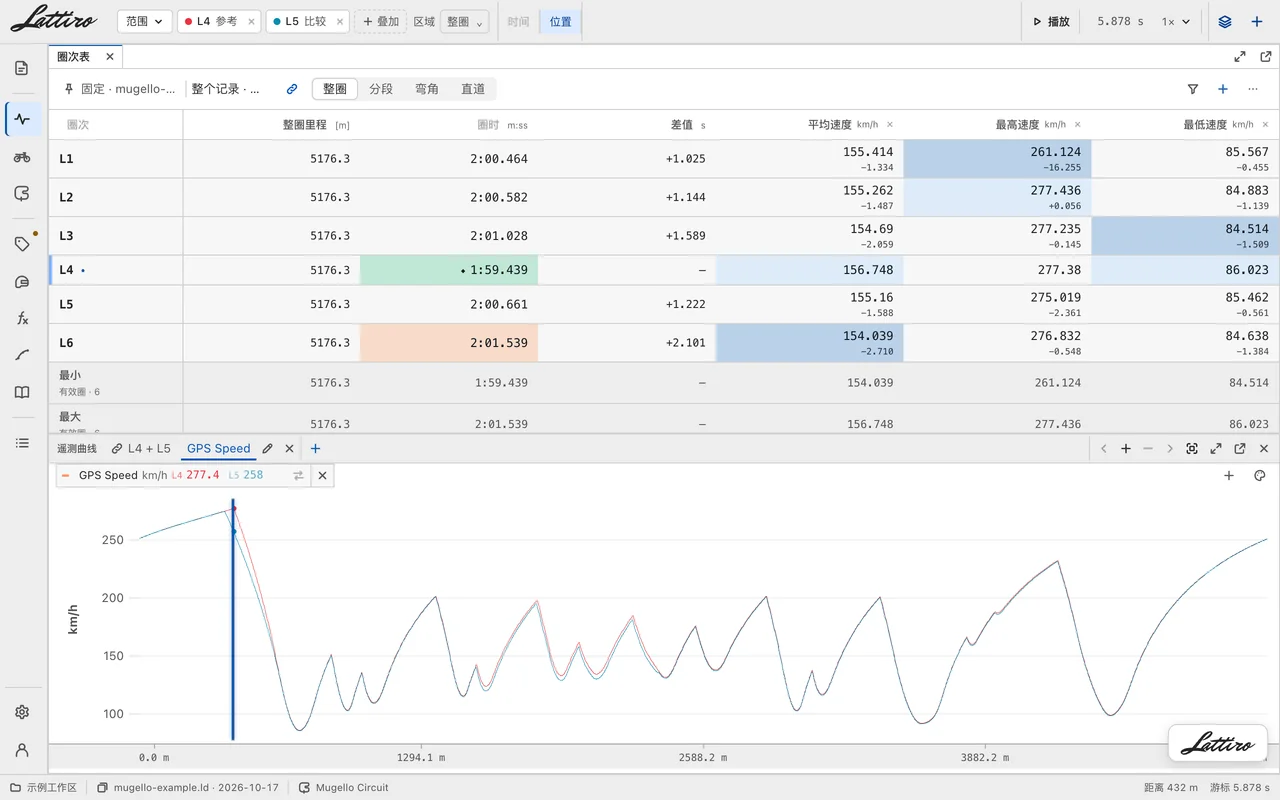Viewport: 1280px width, 800px height.
Task: Click the blue cursor line on speed chart
Action: [x=233, y=620]
